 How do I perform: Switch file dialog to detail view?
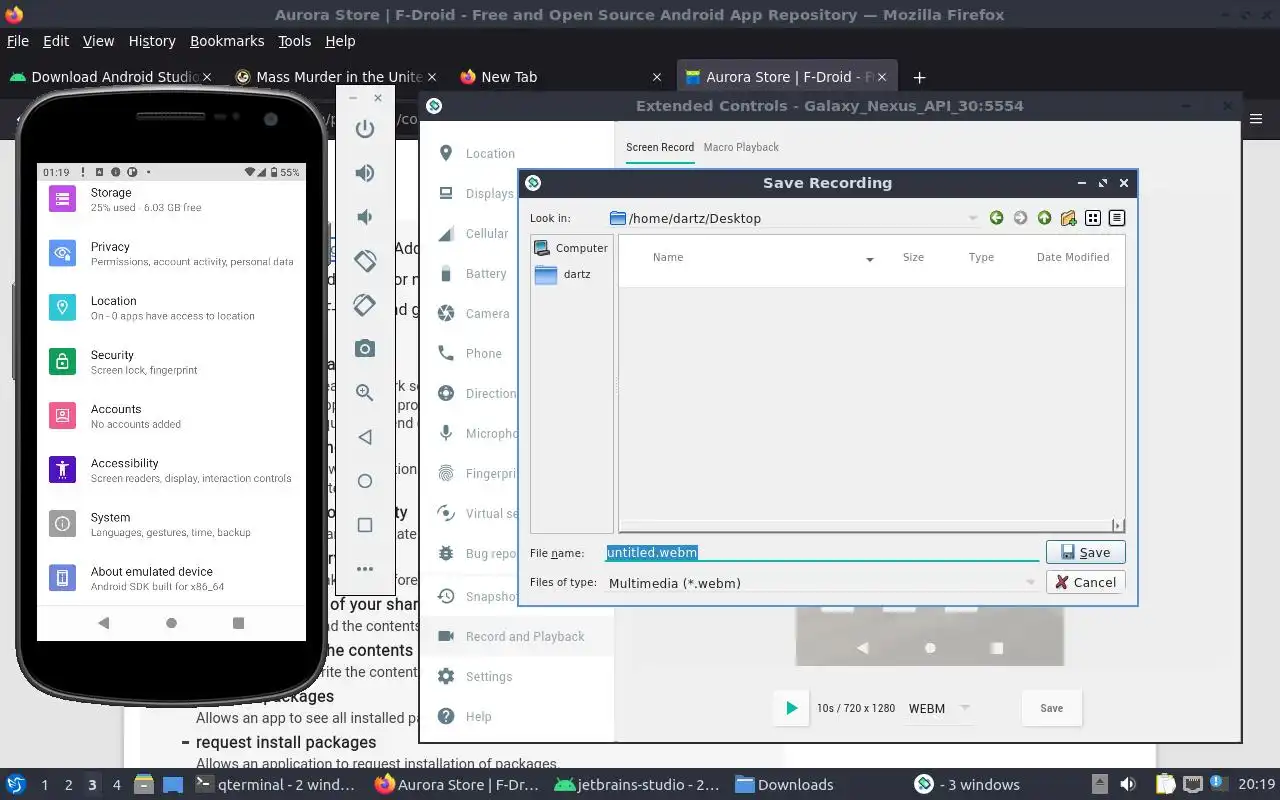(x=1117, y=218)
